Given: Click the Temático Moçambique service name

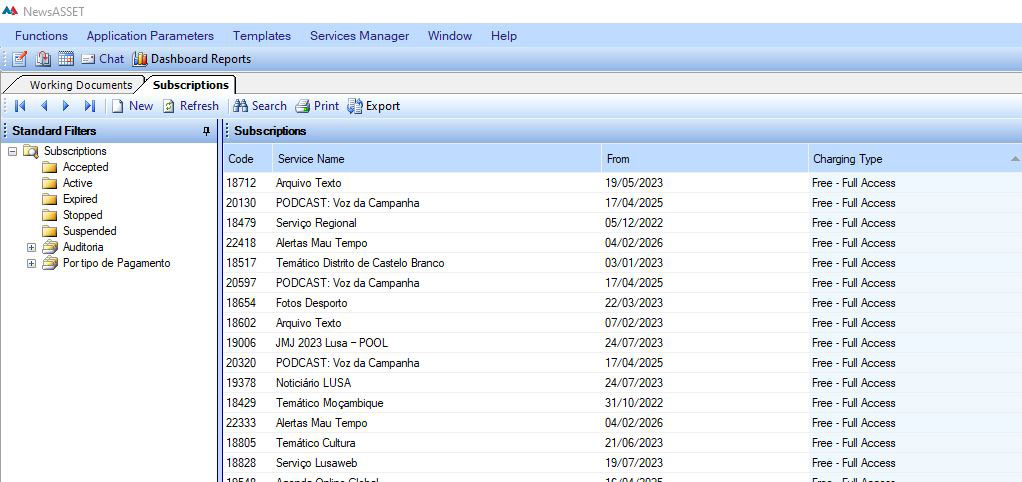Looking at the screenshot, I should pos(330,403).
